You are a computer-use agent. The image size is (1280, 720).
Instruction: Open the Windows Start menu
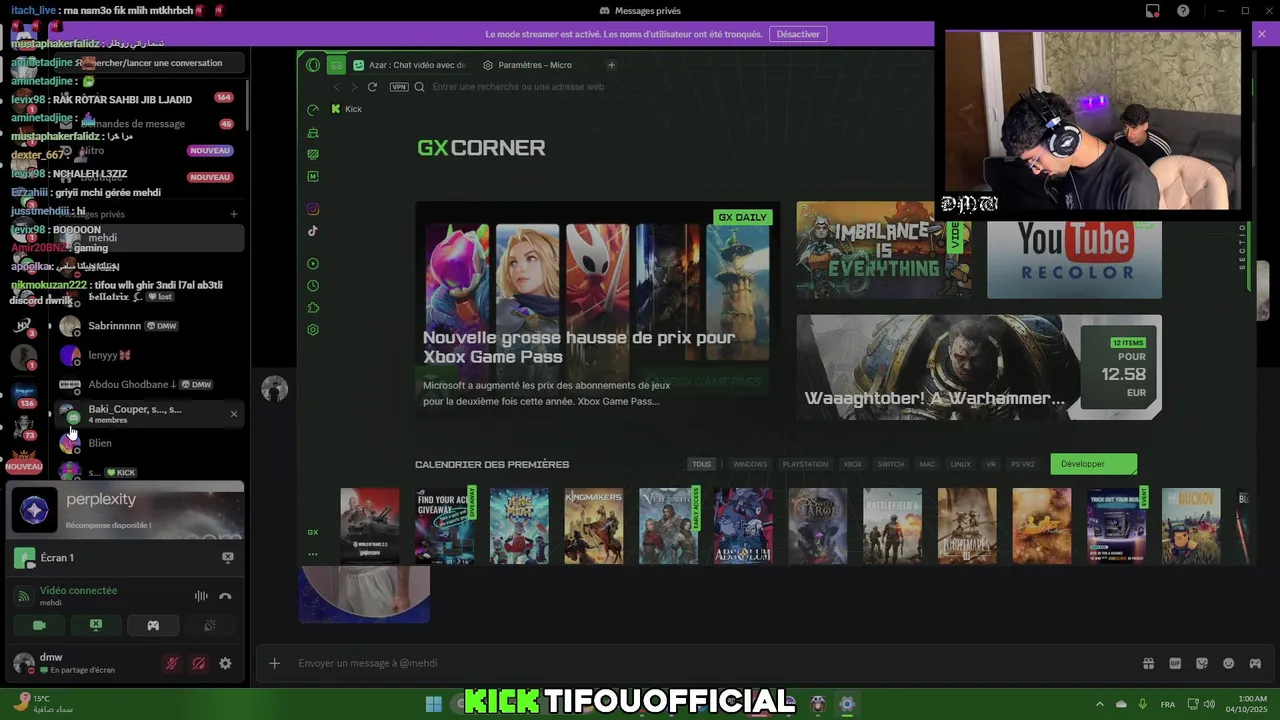pyautogui.click(x=433, y=704)
